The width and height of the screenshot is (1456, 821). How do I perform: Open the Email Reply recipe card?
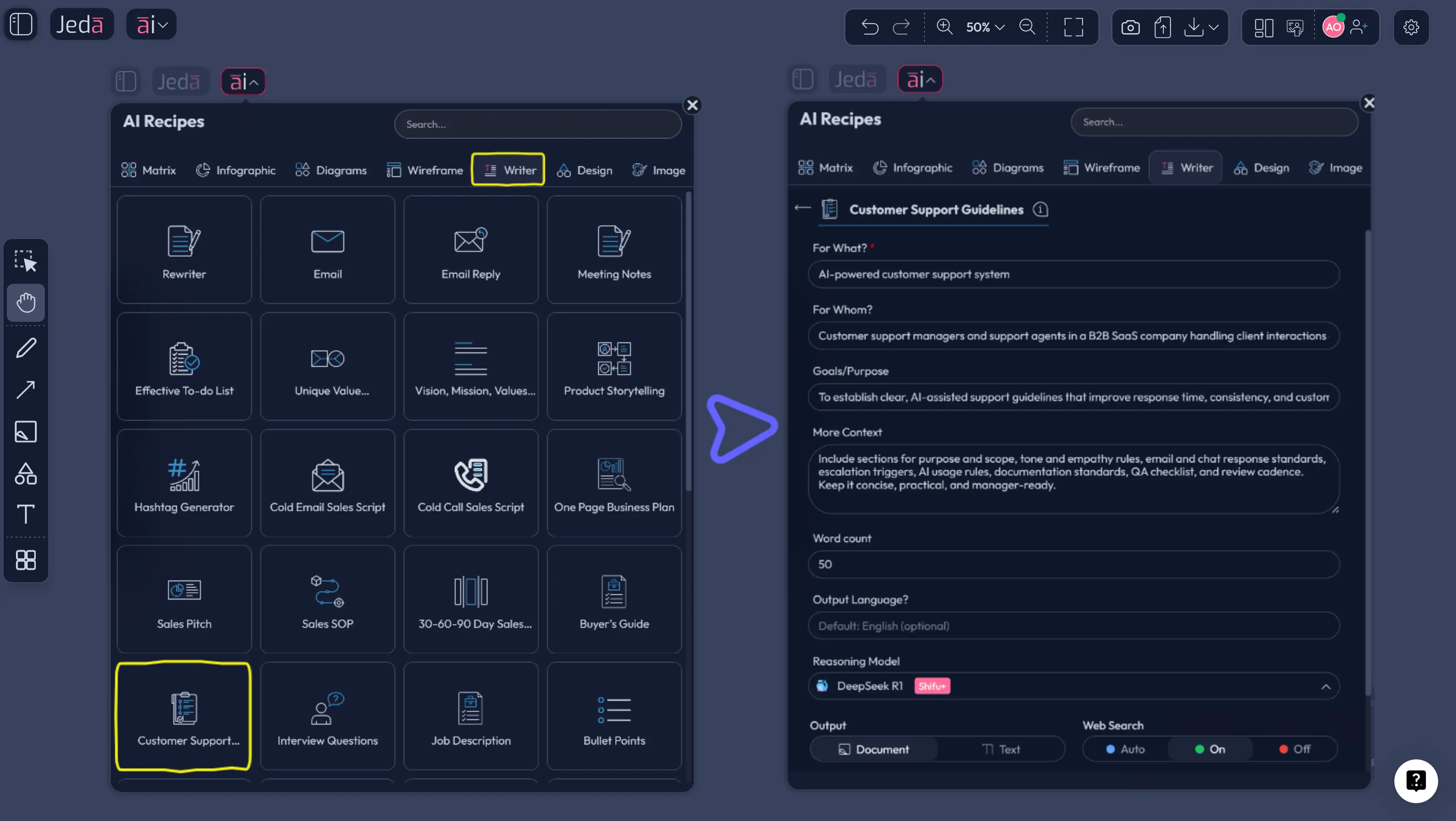pos(471,250)
